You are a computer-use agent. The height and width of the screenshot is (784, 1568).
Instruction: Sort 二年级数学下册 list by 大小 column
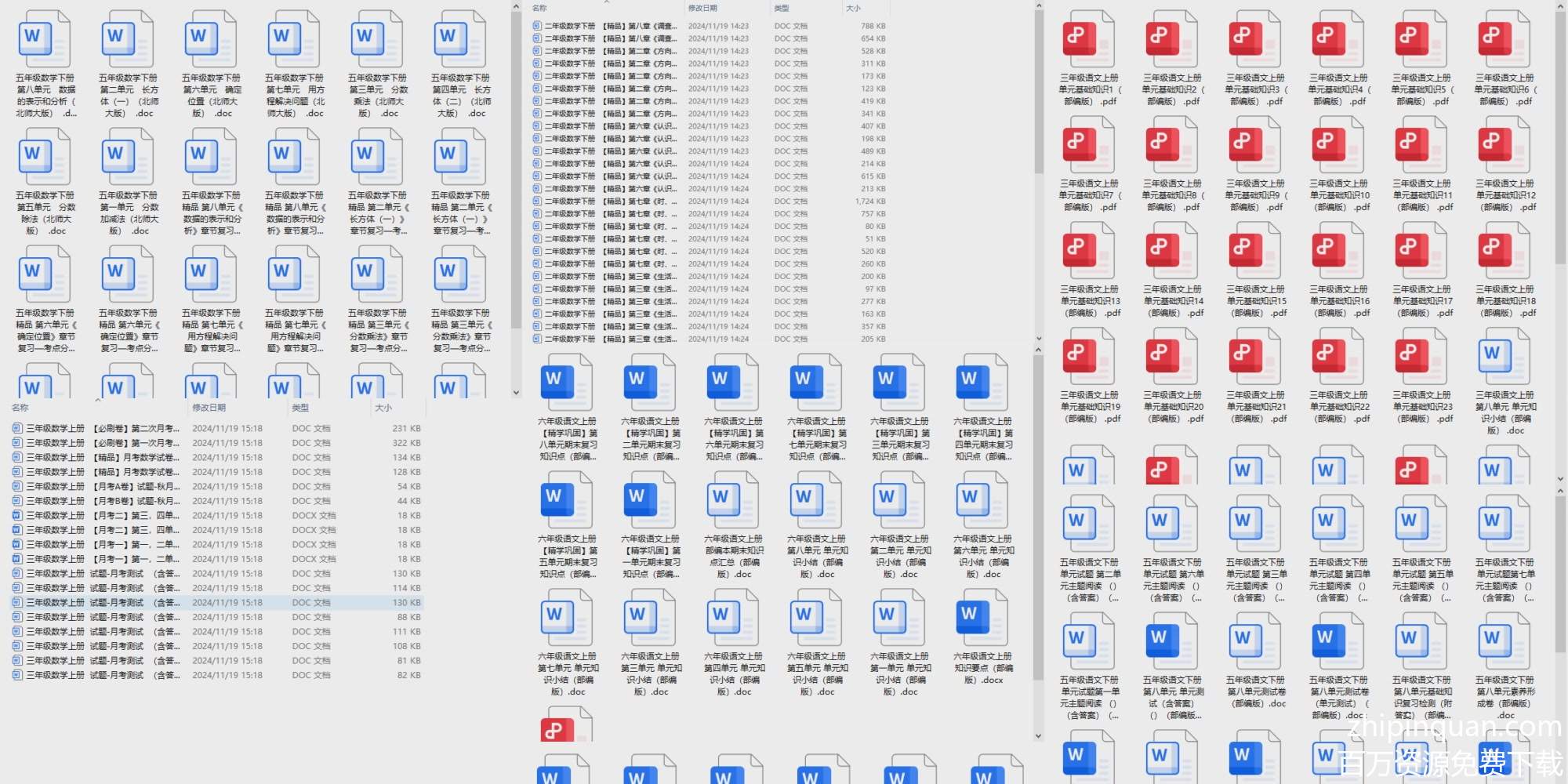853,9
